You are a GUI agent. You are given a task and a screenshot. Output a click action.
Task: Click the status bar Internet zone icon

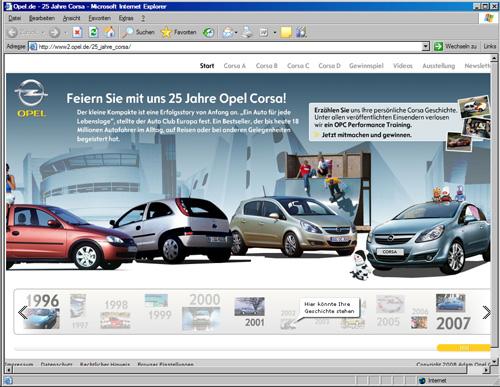pos(422,380)
